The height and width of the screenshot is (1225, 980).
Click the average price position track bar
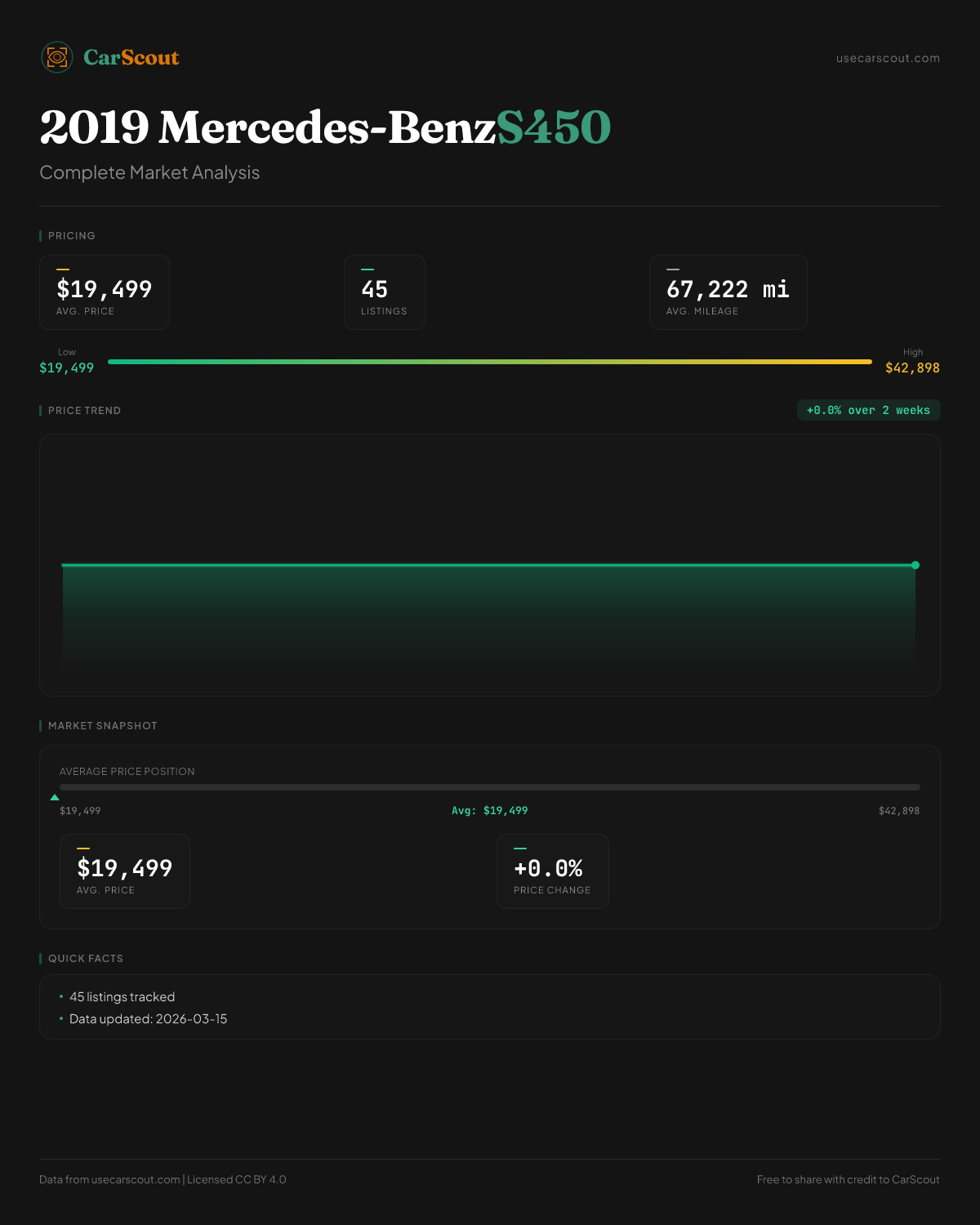pos(490,787)
